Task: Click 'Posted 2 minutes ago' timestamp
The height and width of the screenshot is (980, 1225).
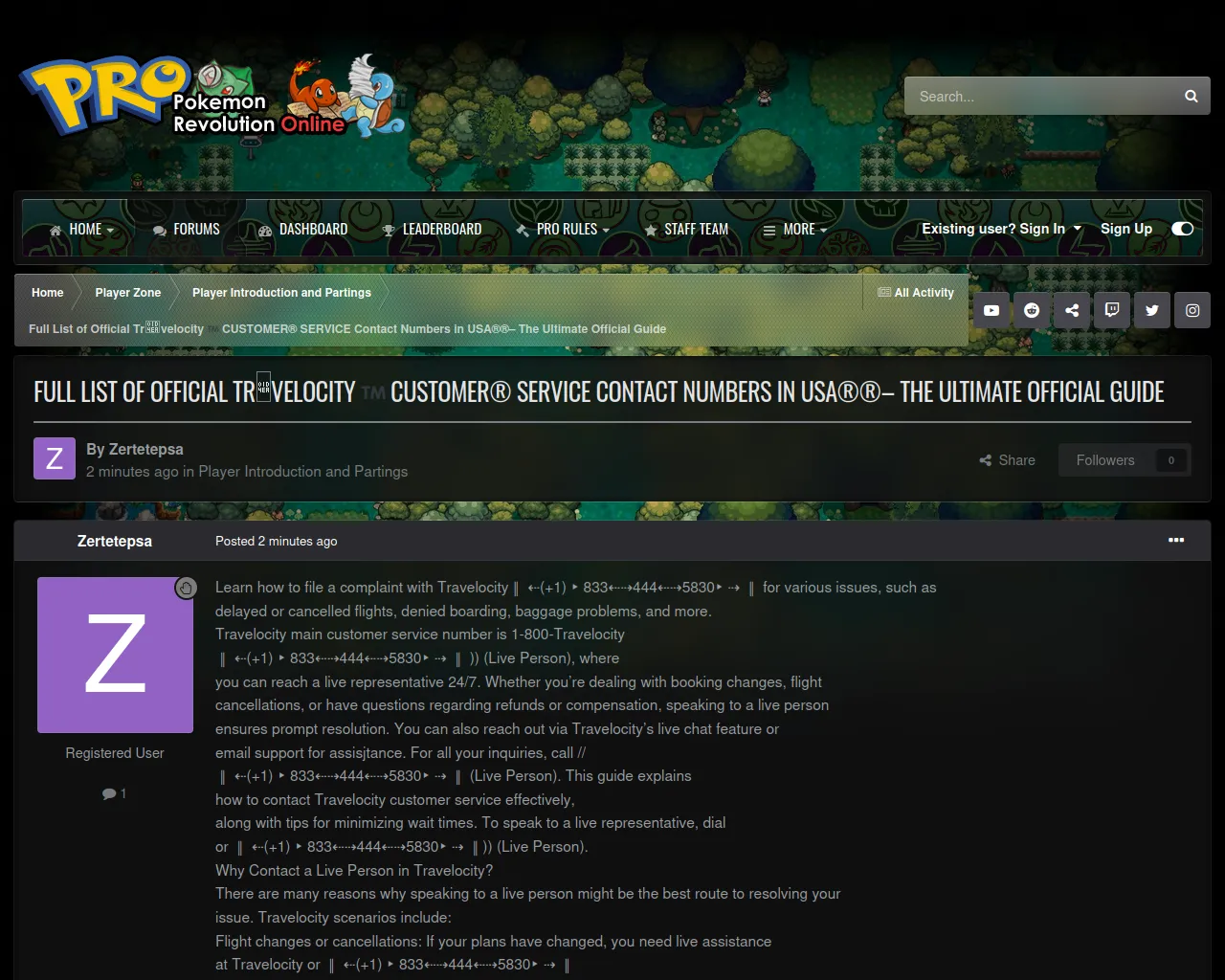Action: 277,541
